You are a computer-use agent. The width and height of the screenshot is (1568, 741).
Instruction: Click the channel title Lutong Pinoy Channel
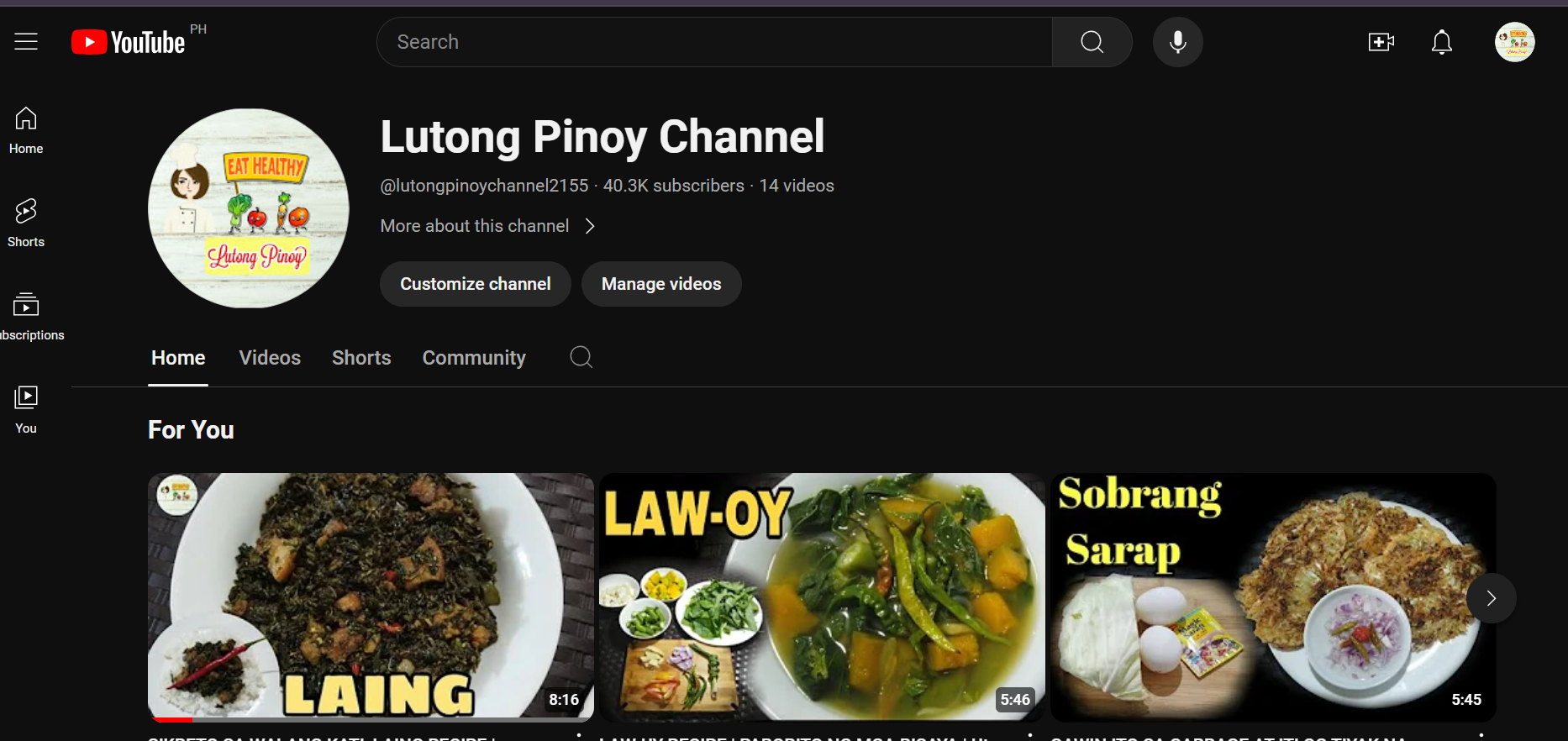tap(602, 137)
